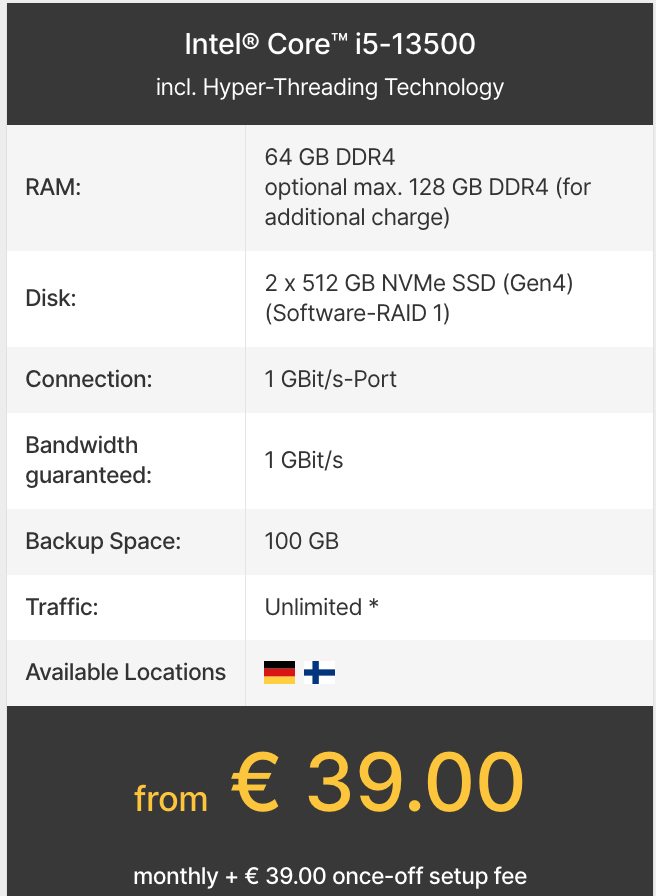
Task: Click the 100 GB backup value
Action: [x=302, y=541]
